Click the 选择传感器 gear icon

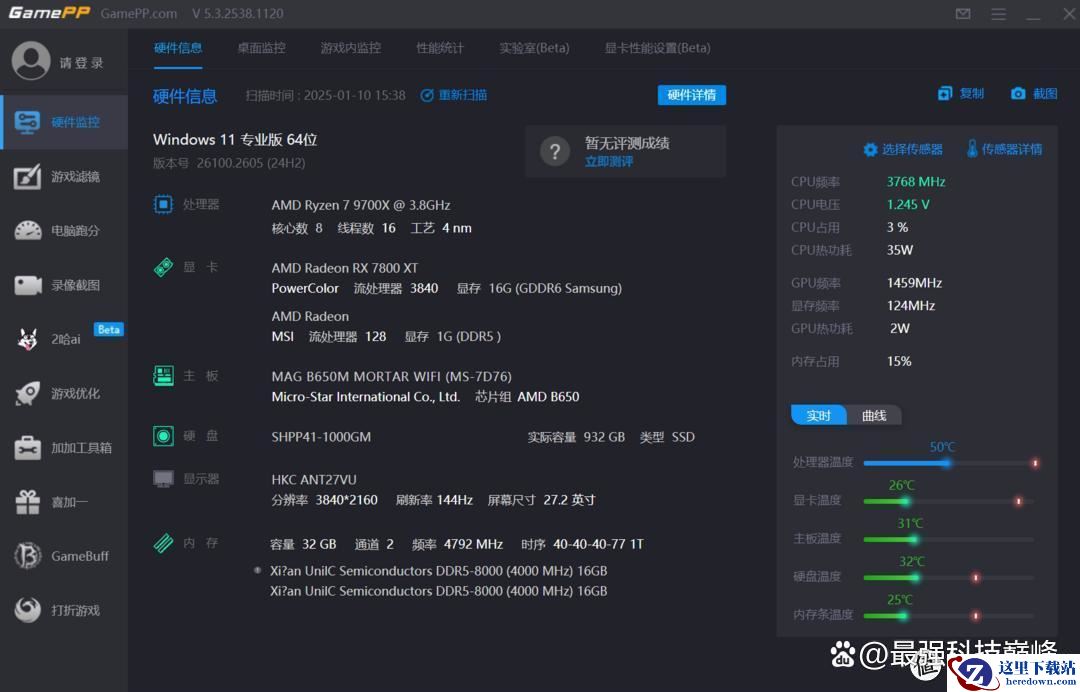click(x=871, y=149)
